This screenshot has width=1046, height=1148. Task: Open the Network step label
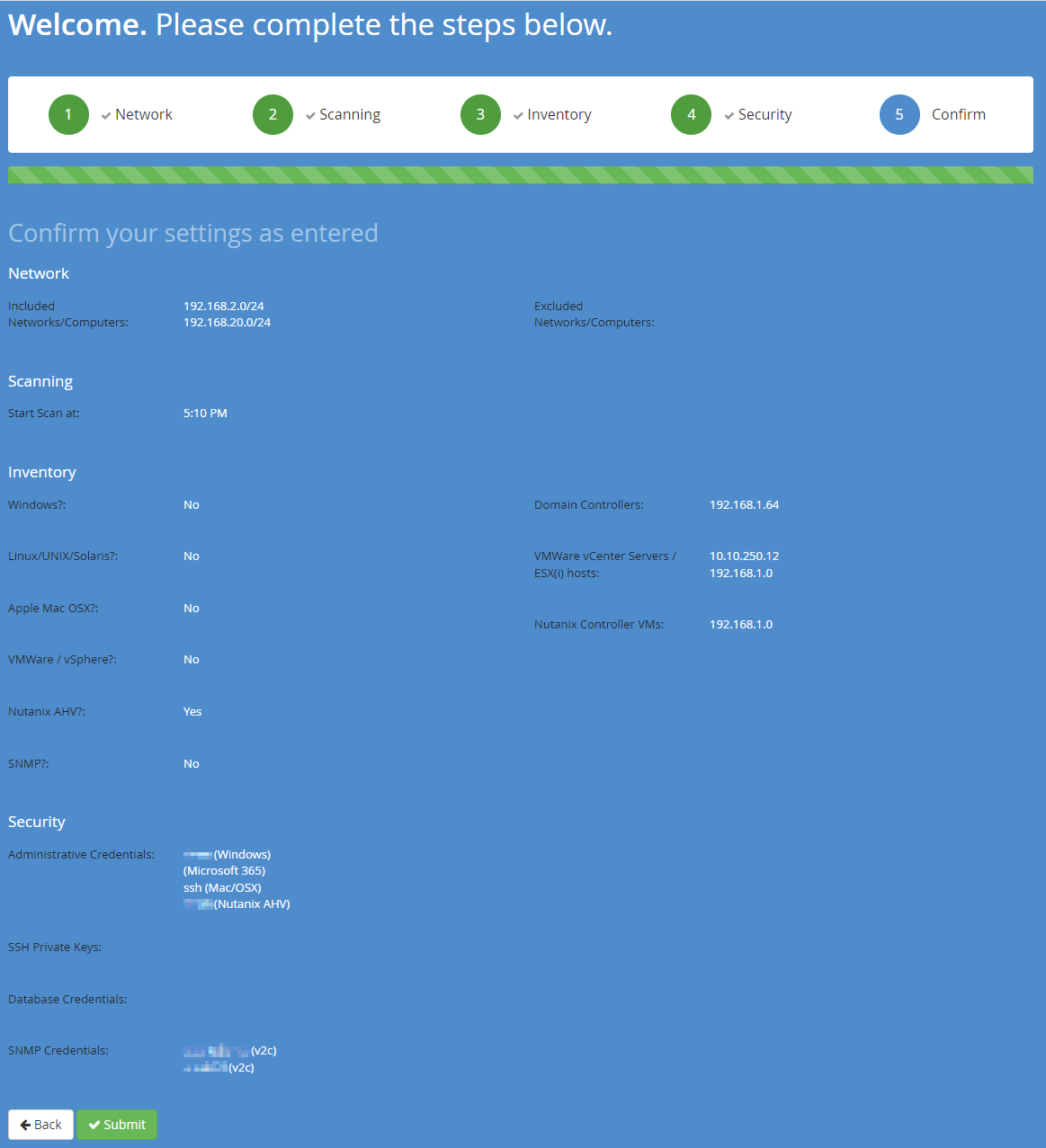click(x=143, y=114)
